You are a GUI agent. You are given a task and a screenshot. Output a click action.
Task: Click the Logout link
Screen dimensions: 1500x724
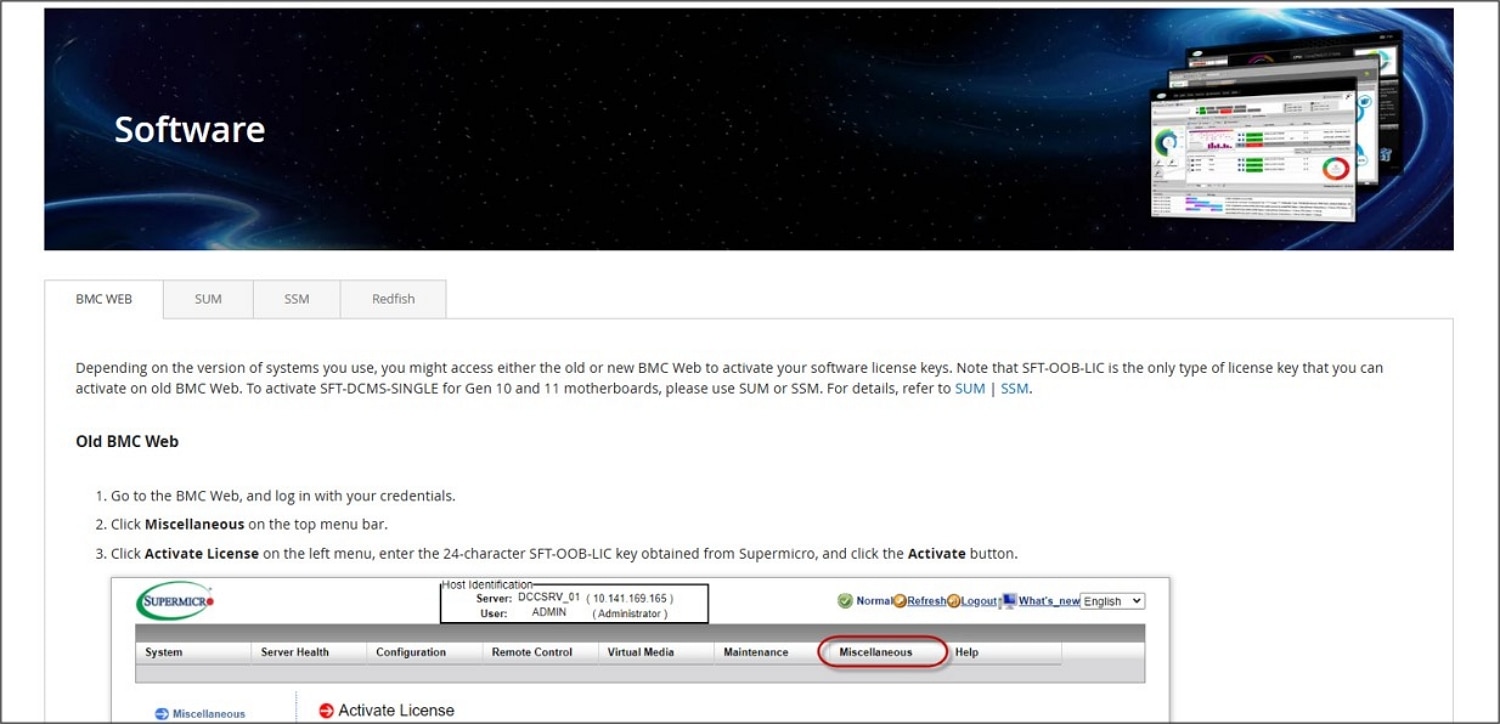[x=979, y=601]
